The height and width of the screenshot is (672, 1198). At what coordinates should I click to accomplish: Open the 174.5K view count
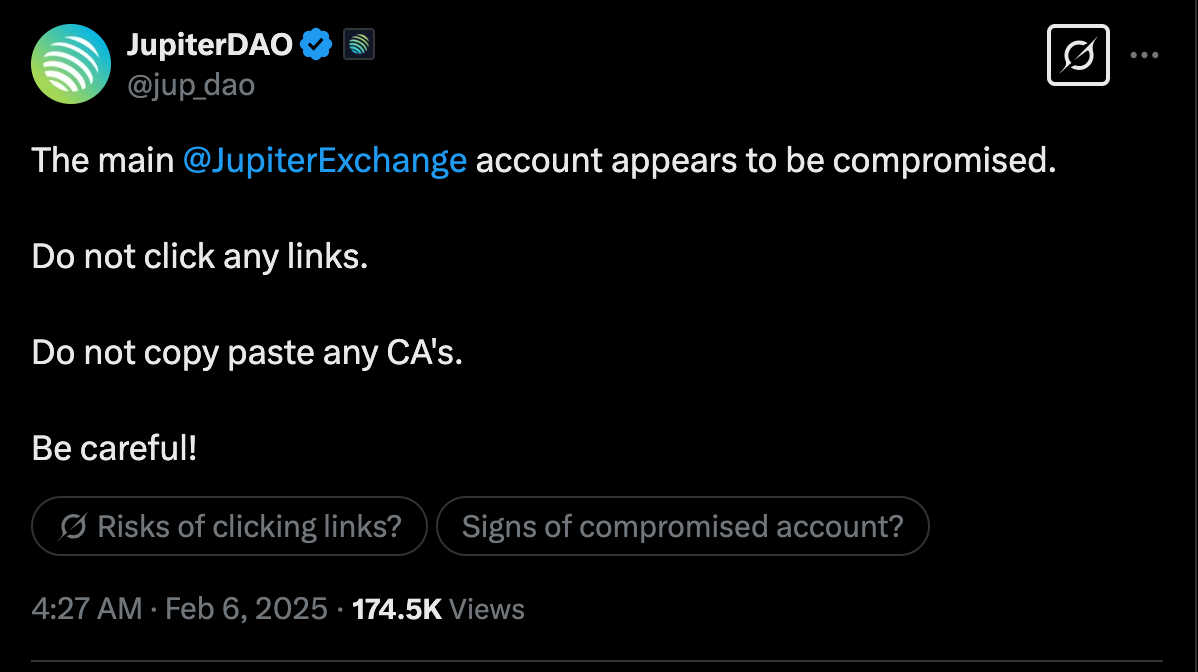pos(397,609)
